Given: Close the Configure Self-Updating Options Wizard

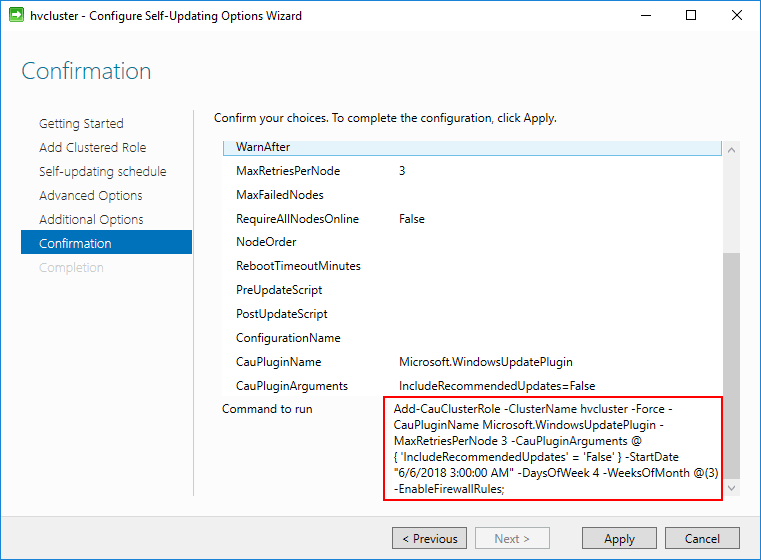Looking at the screenshot, I should tap(737, 15).
